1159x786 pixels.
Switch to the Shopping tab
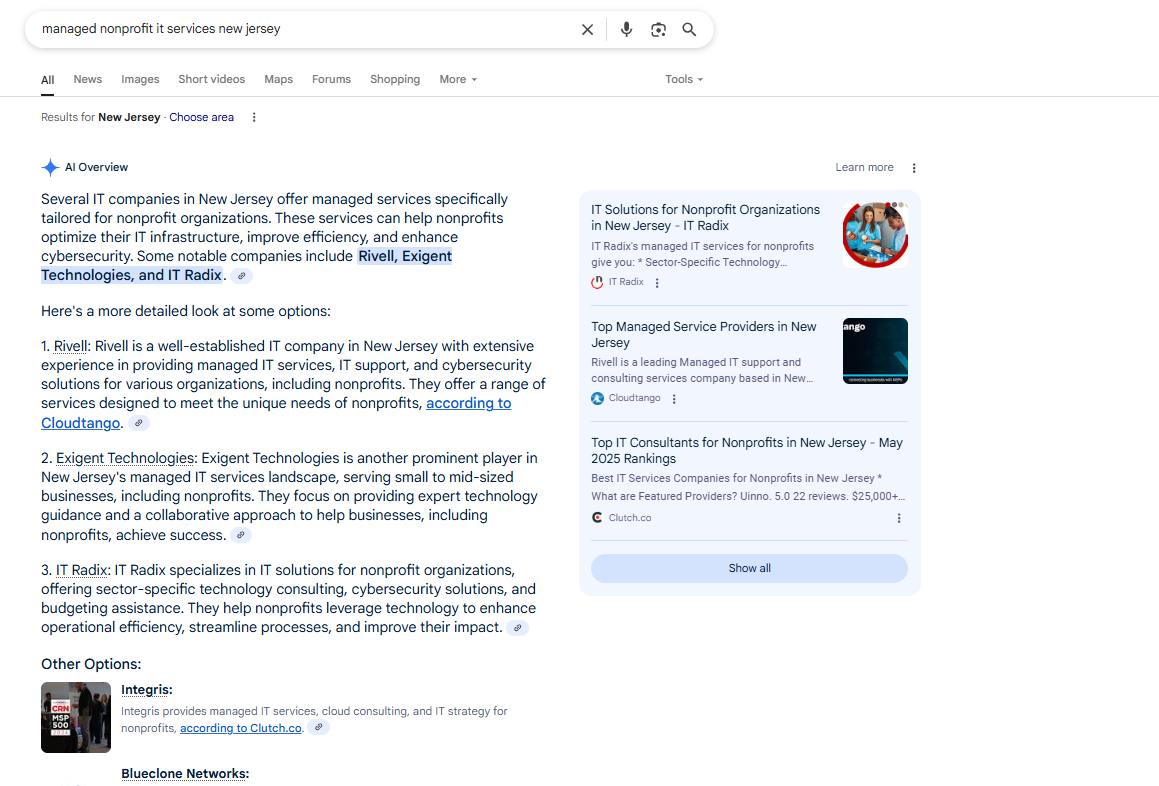click(x=395, y=79)
